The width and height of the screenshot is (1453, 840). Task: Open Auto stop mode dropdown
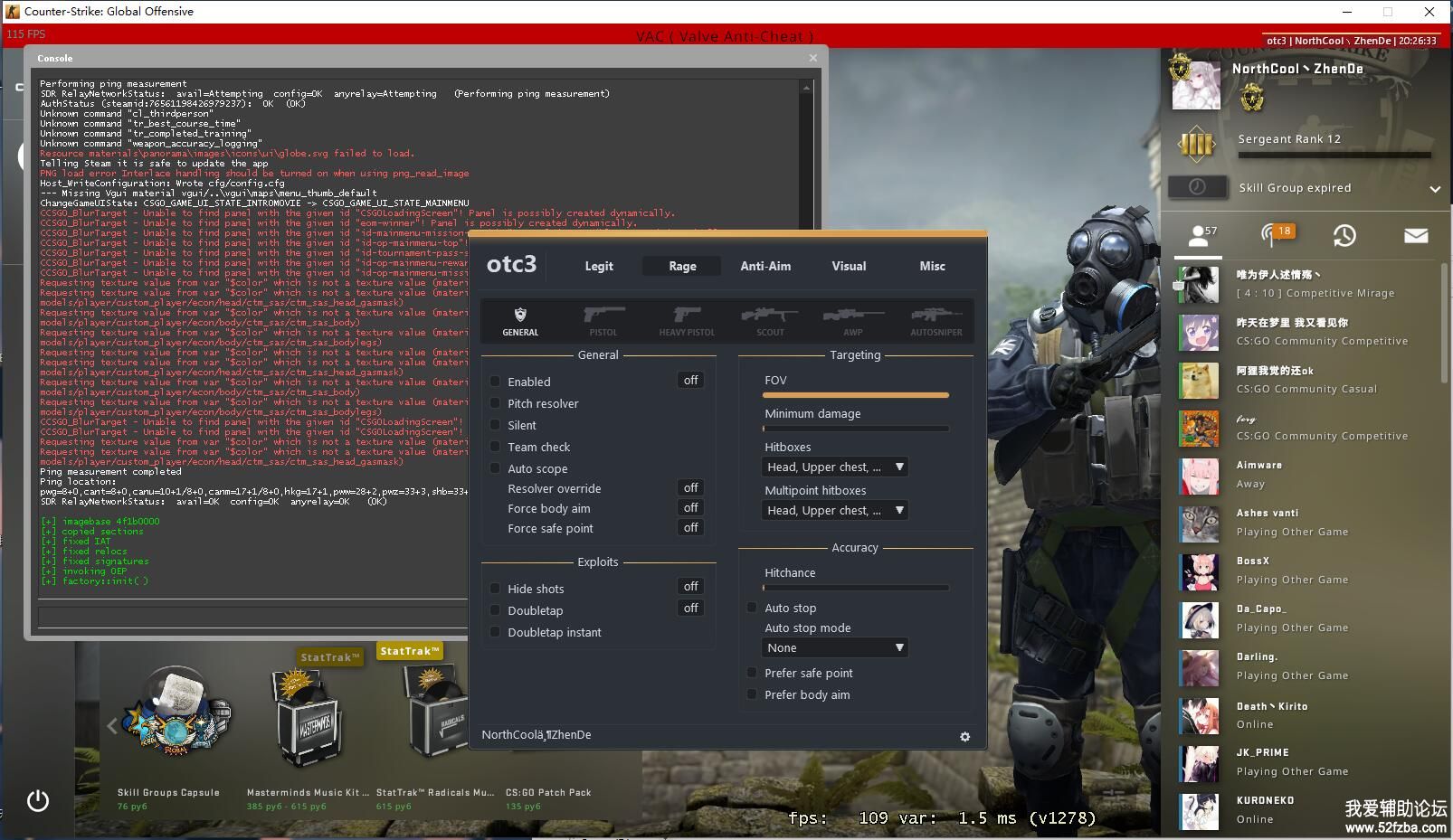(x=835, y=648)
